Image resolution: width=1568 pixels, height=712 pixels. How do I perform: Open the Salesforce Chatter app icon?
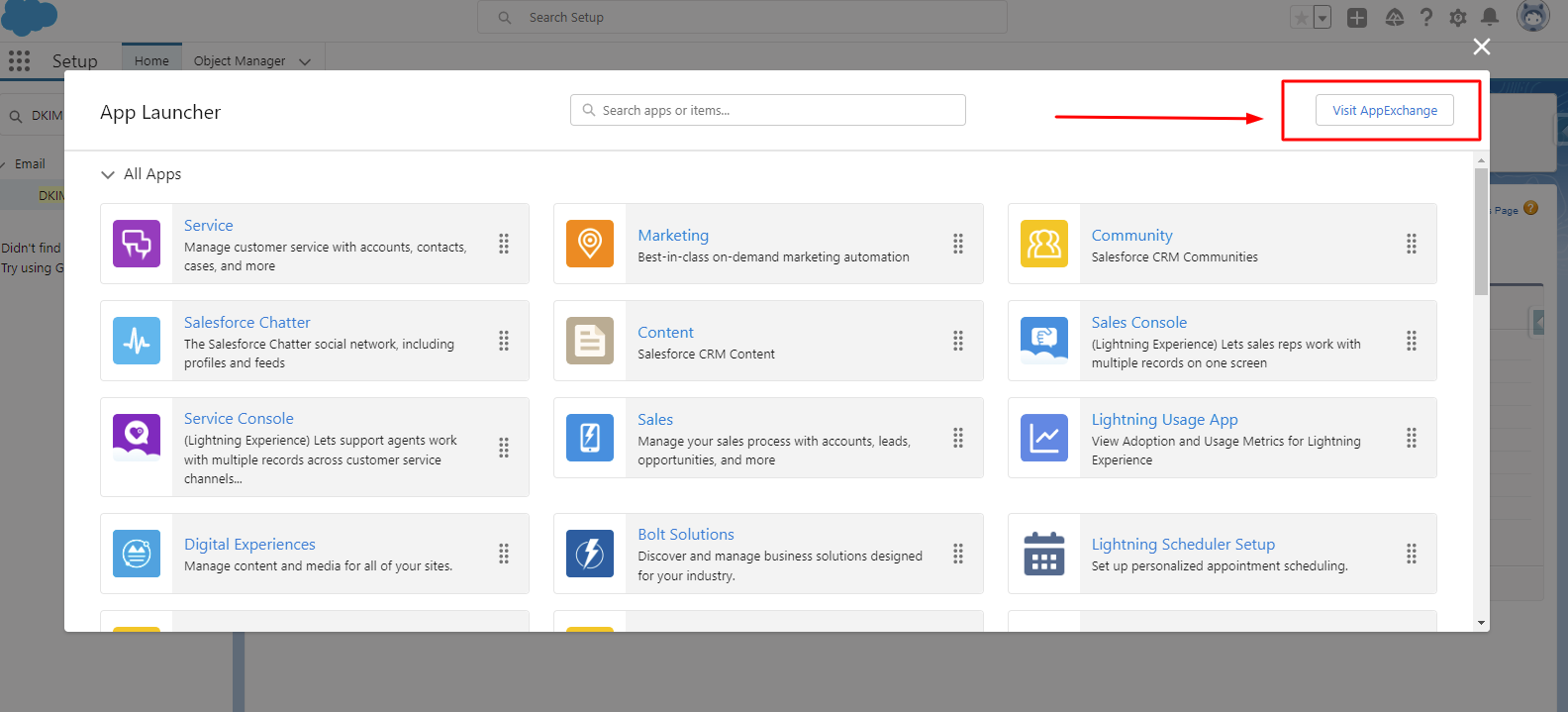[137, 341]
